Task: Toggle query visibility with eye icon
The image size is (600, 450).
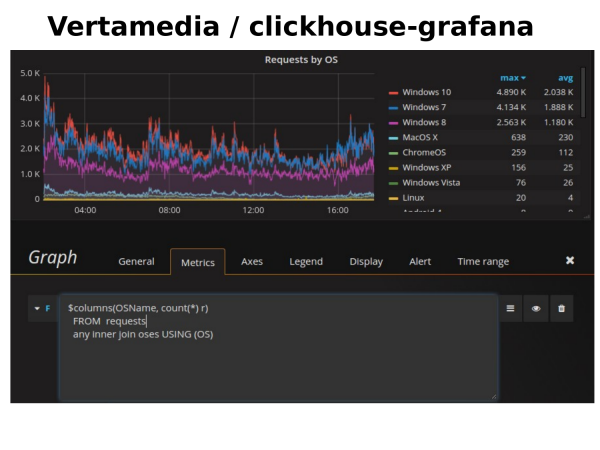Action: coord(536,309)
